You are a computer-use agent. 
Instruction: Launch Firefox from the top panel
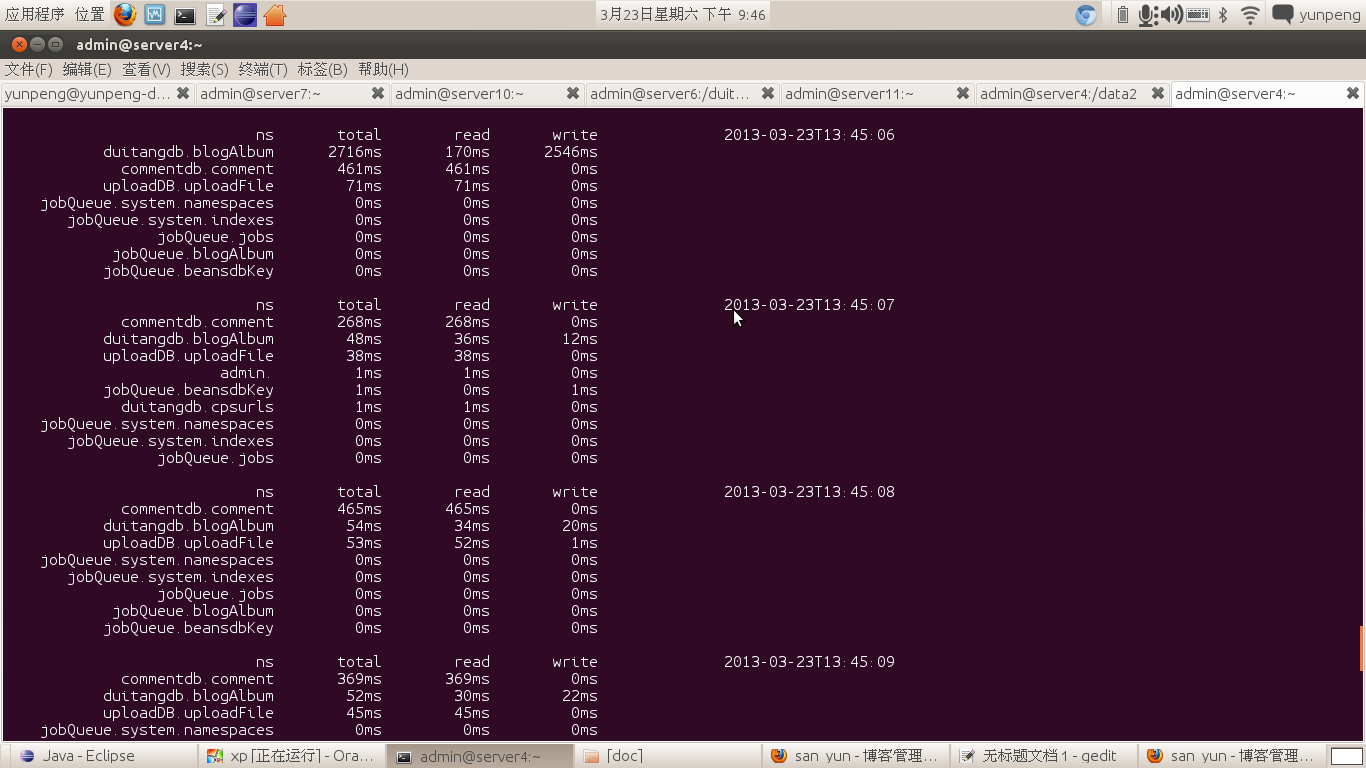125,14
